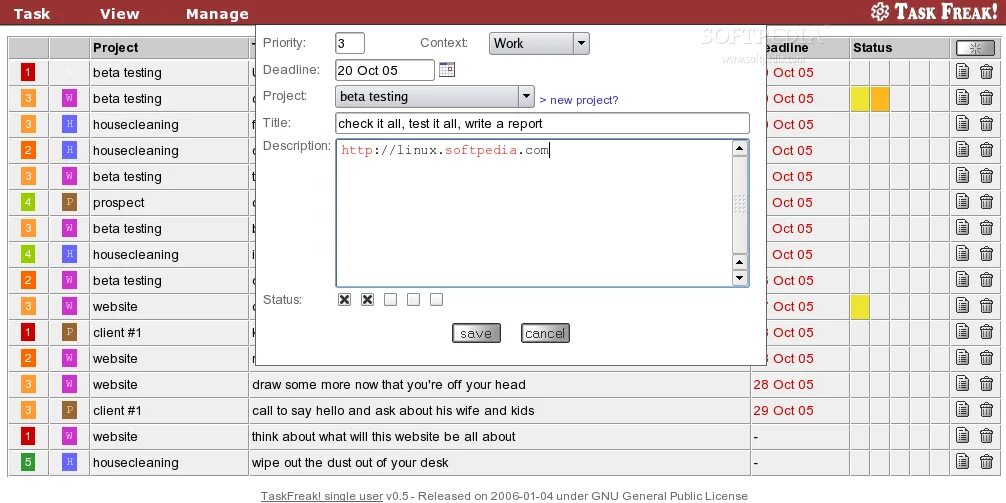Click yellow status block in the website row
Image resolution: width=1006 pixels, height=503 pixels.
click(860, 307)
